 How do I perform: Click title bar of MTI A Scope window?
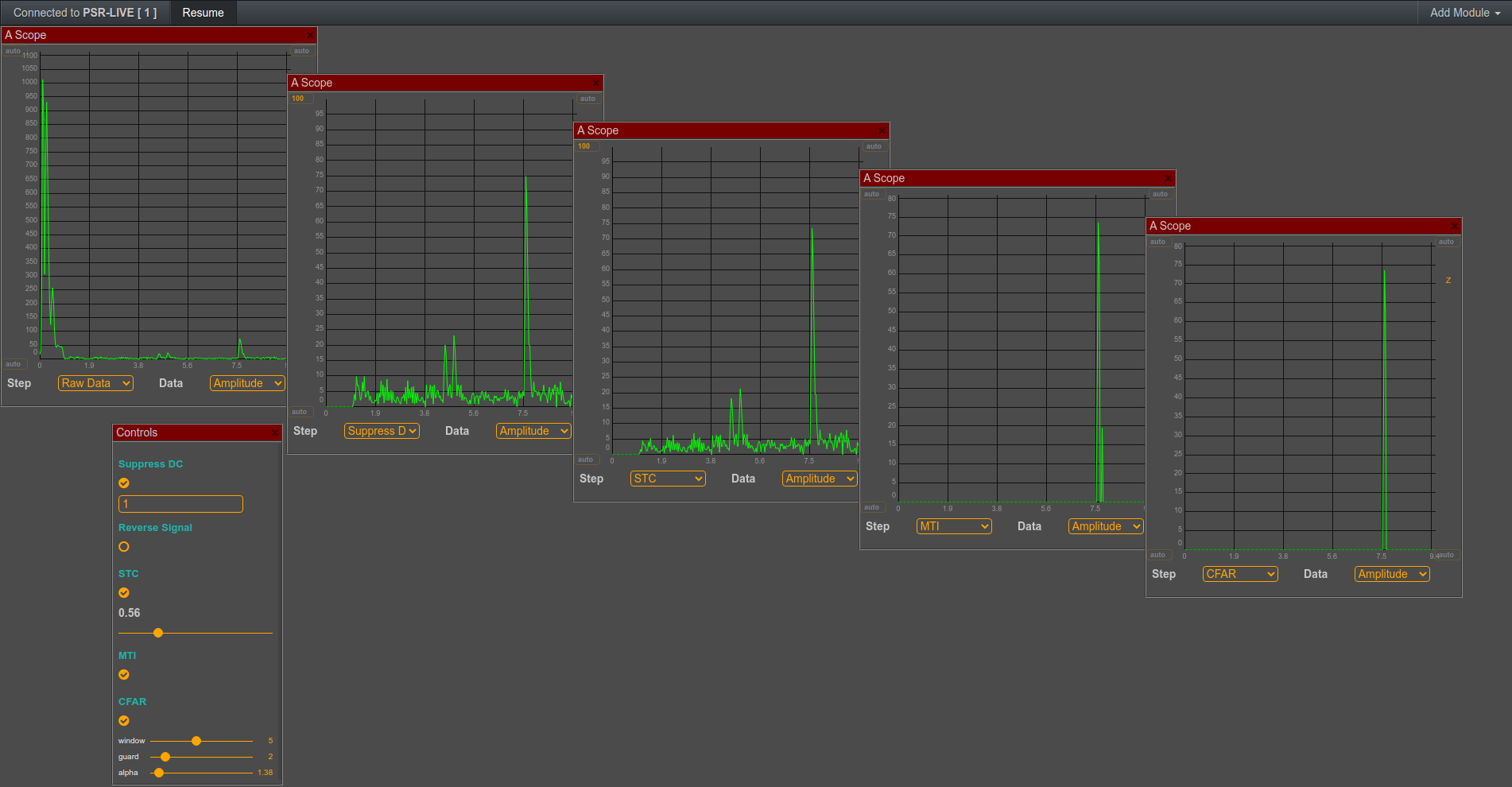(1018, 178)
